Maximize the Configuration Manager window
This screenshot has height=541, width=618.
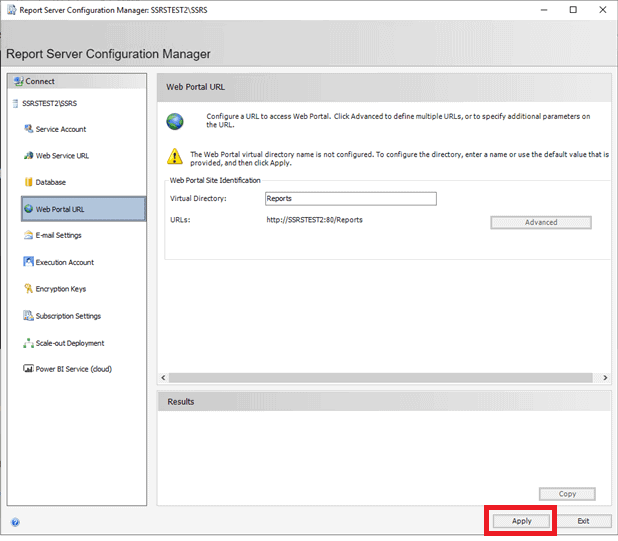(573, 10)
